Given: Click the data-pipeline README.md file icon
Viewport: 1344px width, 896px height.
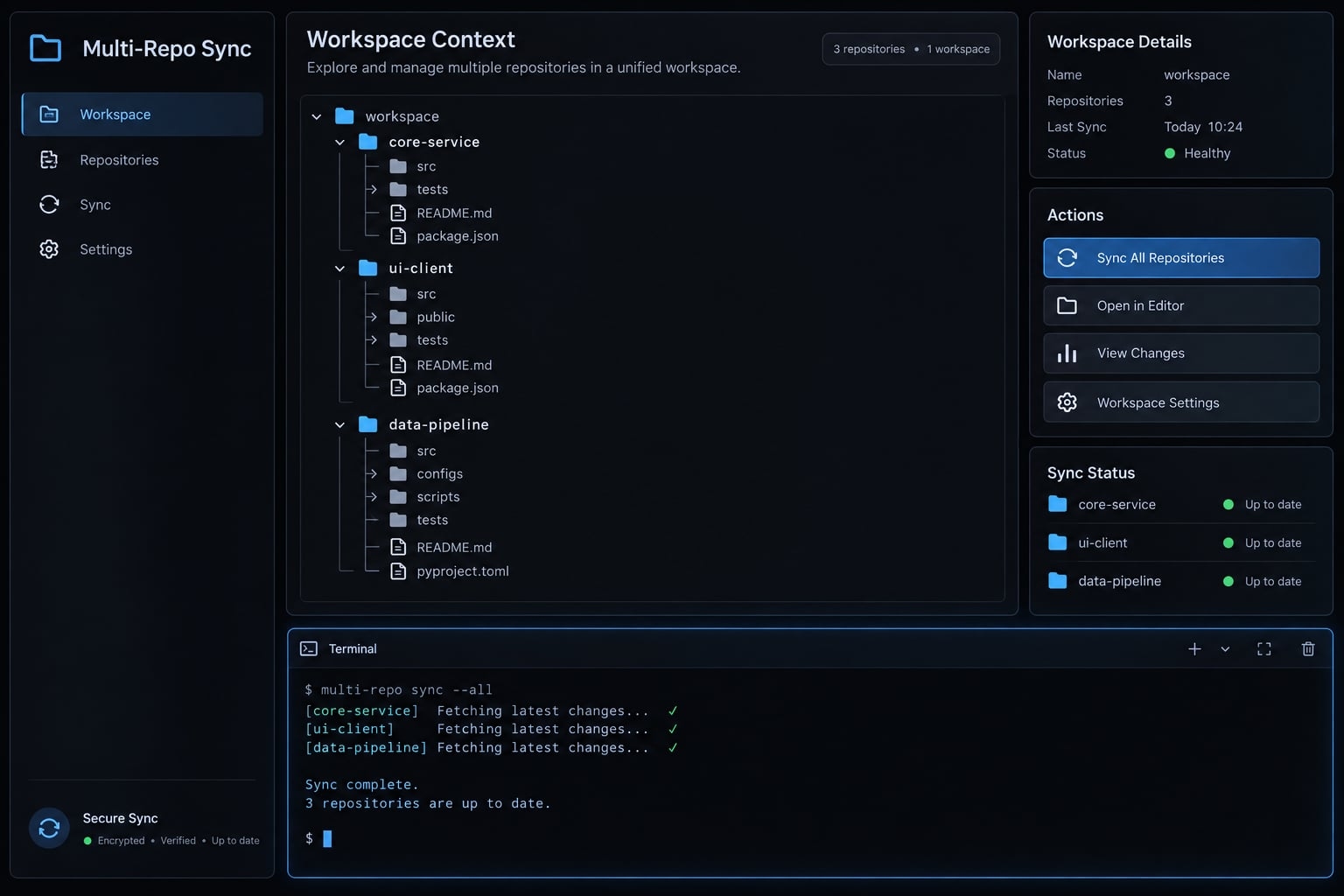Looking at the screenshot, I should point(398,547).
